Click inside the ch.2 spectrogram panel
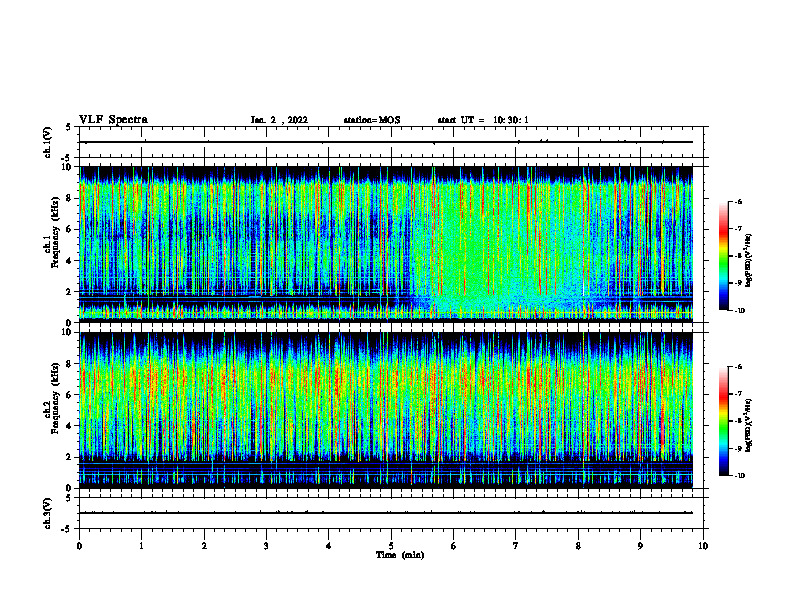 pos(386,410)
